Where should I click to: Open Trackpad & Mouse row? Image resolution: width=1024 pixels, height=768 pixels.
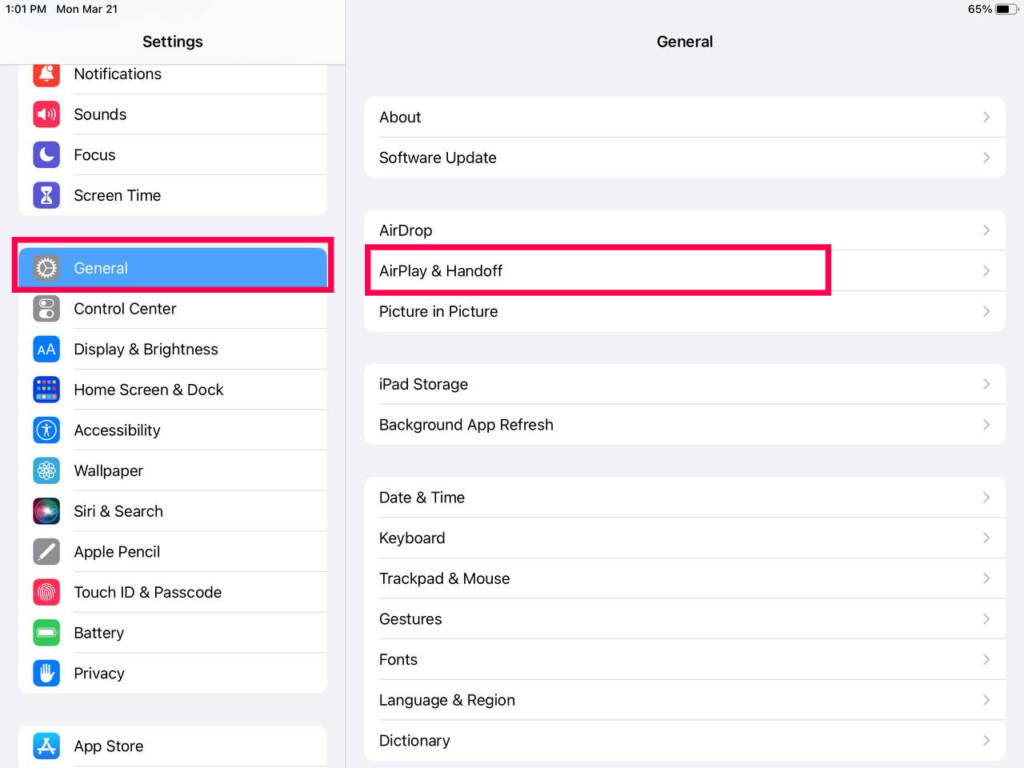(684, 579)
